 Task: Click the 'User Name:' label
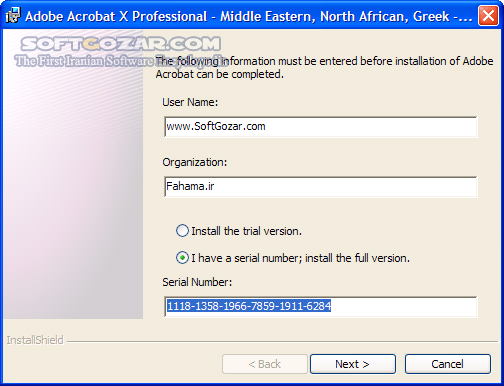tap(190, 102)
